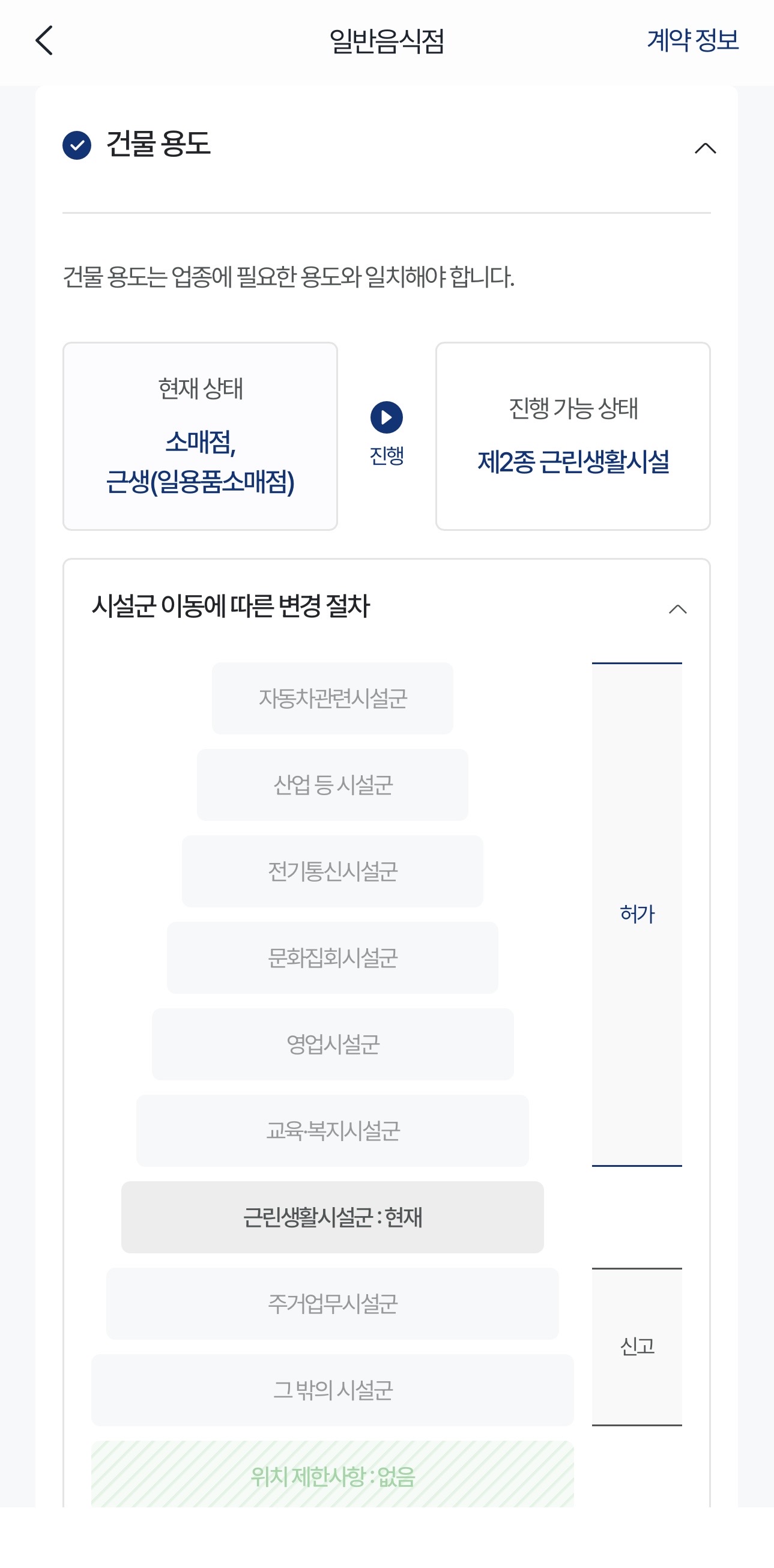Tap the back arrow icon
The width and height of the screenshot is (774, 1568).
pos(44,40)
